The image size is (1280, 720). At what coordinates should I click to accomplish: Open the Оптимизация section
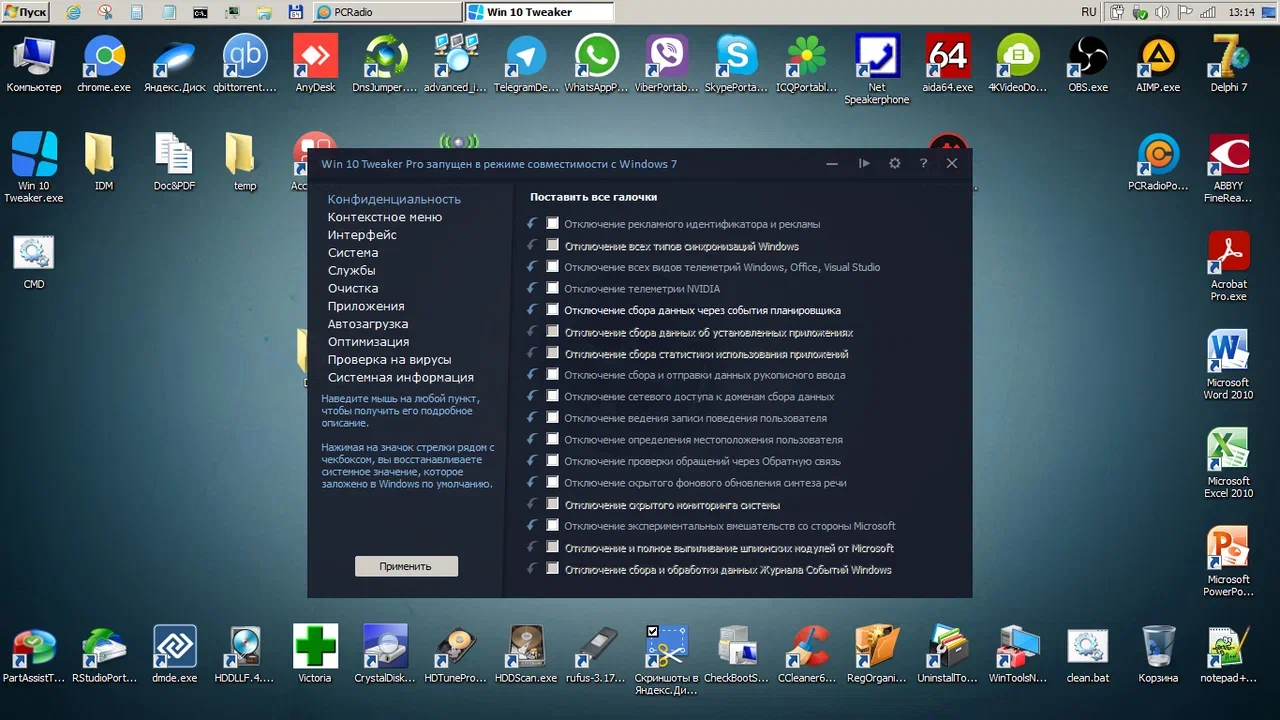click(368, 342)
